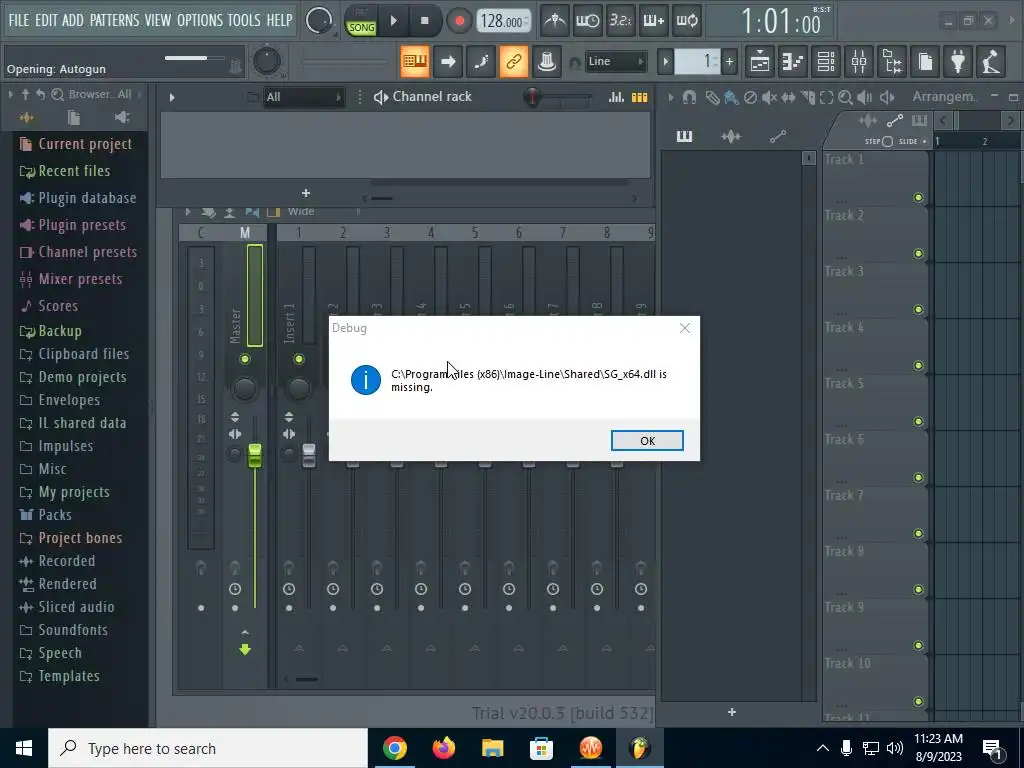Click OK in the Debug dialog

(x=647, y=441)
